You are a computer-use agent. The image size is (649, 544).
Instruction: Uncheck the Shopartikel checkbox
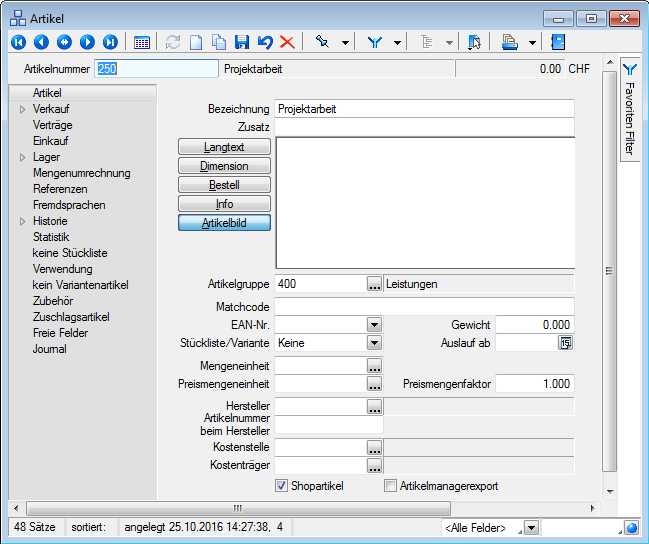(281, 486)
